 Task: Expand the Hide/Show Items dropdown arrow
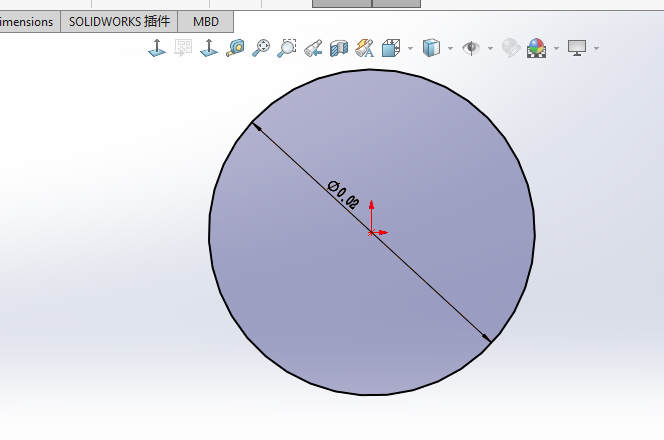point(490,48)
